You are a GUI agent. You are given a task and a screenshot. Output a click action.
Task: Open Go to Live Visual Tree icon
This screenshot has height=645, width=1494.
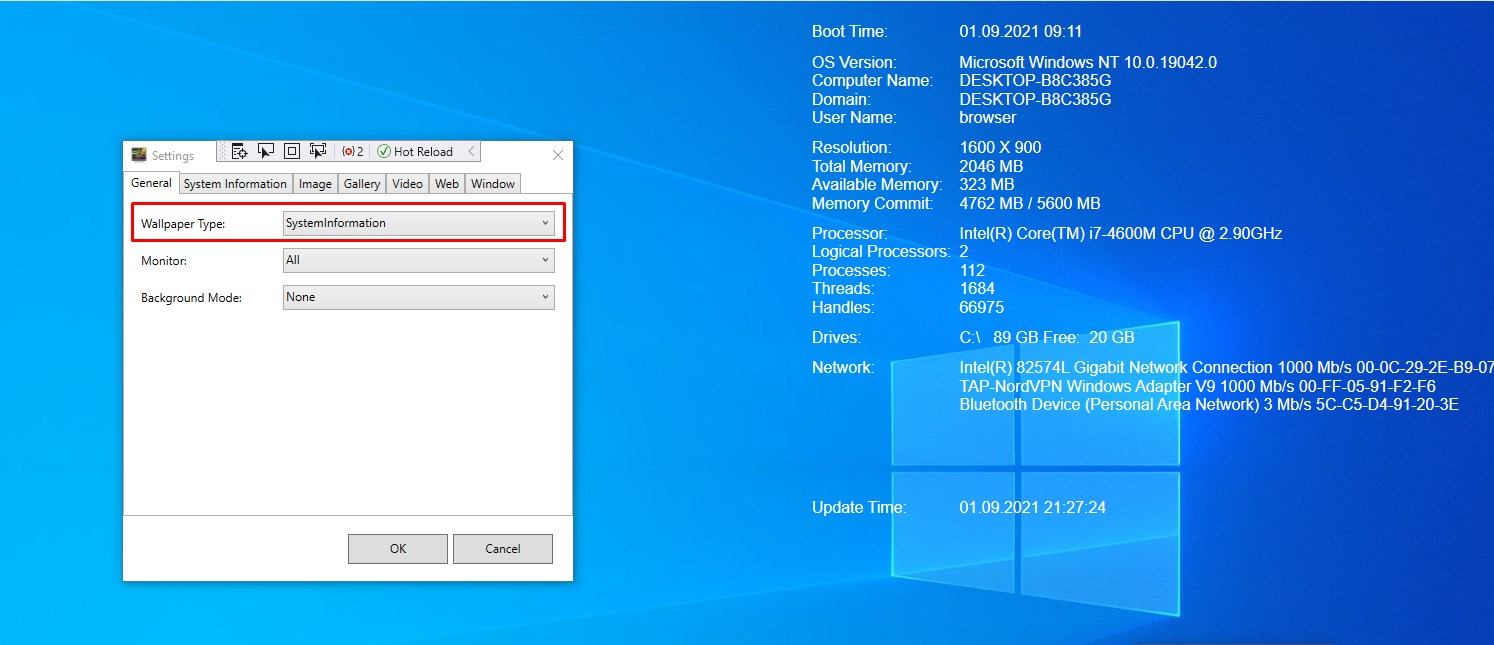click(239, 151)
